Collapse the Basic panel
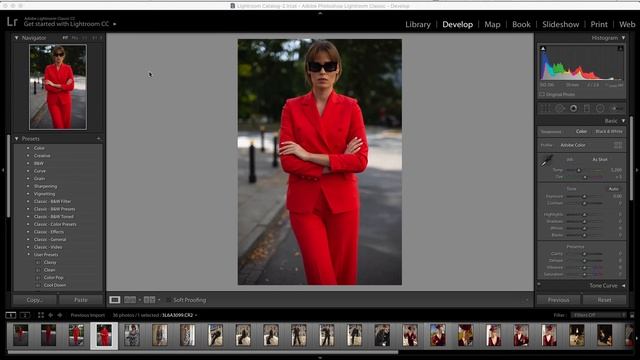The image size is (640, 360). pos(623,121)
